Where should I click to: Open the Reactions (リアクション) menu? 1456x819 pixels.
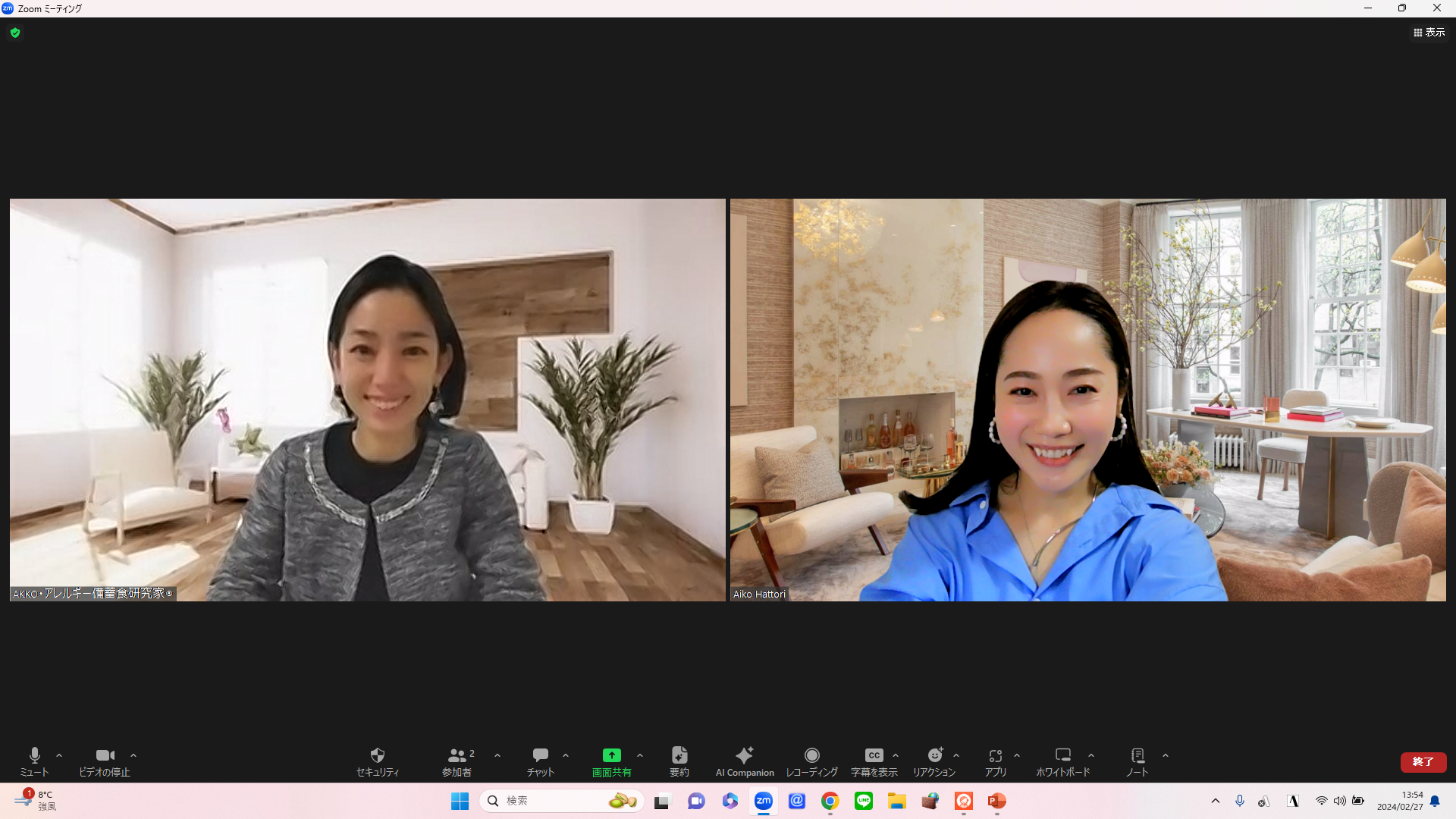click(x=934, y=761)
